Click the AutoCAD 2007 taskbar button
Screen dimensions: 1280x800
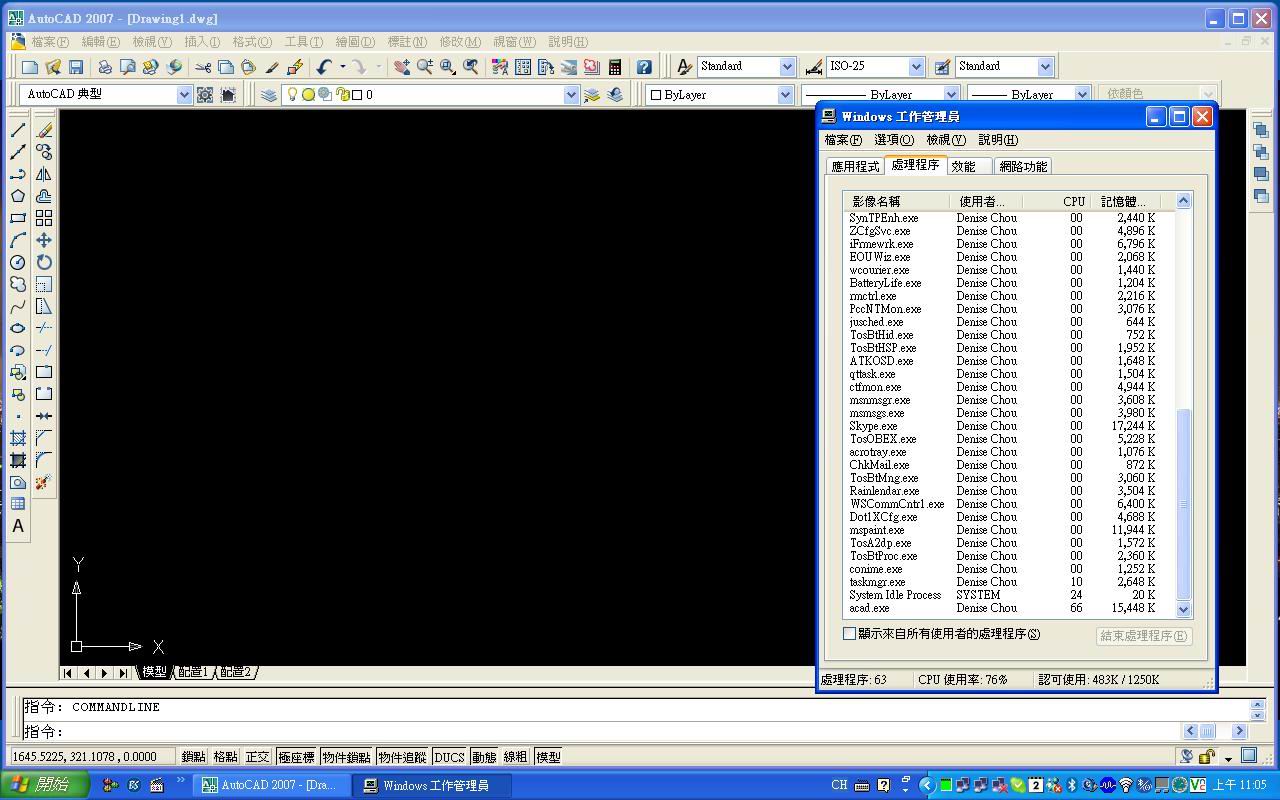click(x=273, y=785)
